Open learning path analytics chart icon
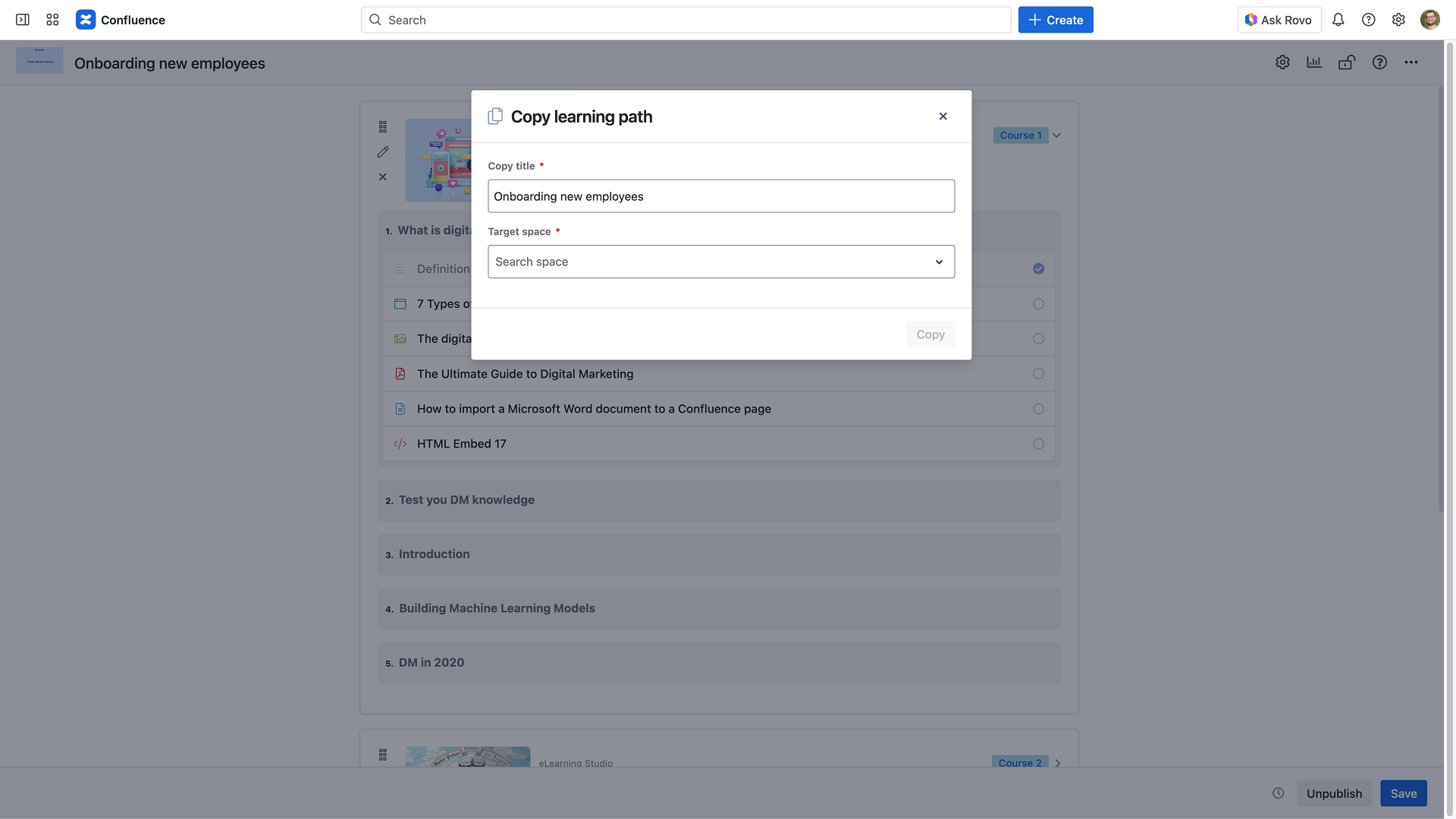 click(1314, 62)
